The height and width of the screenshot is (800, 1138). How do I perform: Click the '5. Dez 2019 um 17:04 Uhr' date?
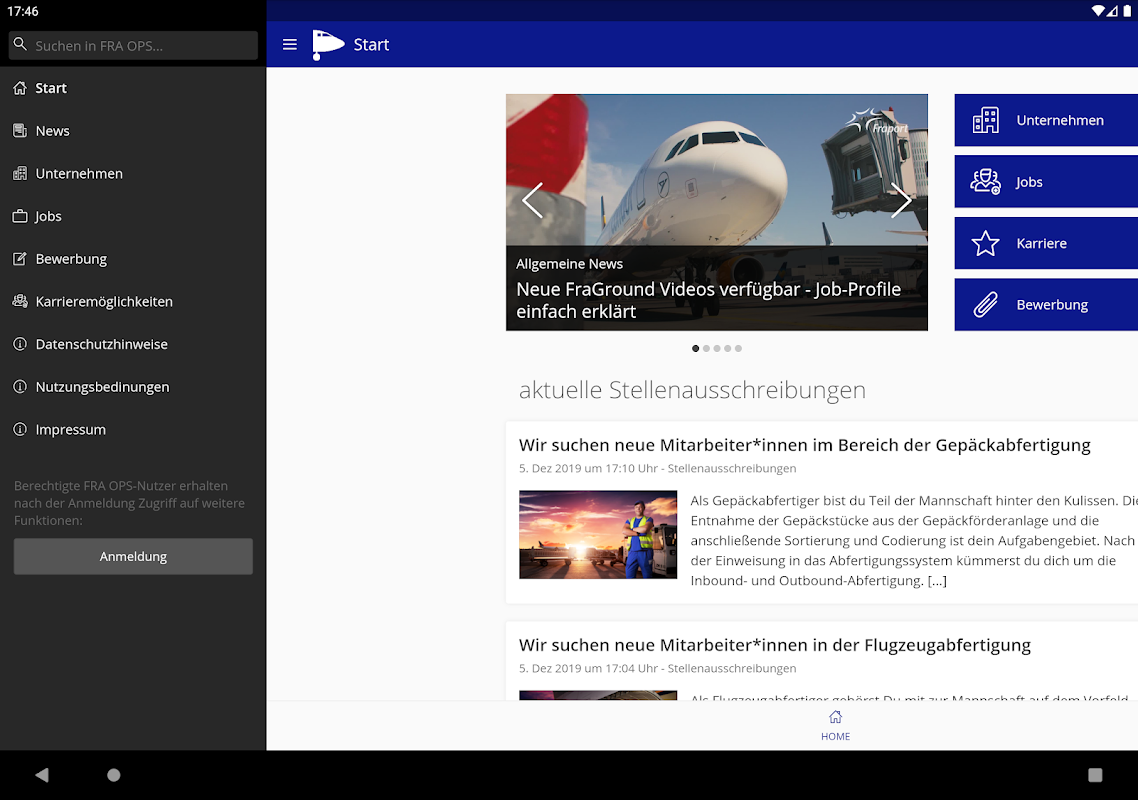[588, 668]
